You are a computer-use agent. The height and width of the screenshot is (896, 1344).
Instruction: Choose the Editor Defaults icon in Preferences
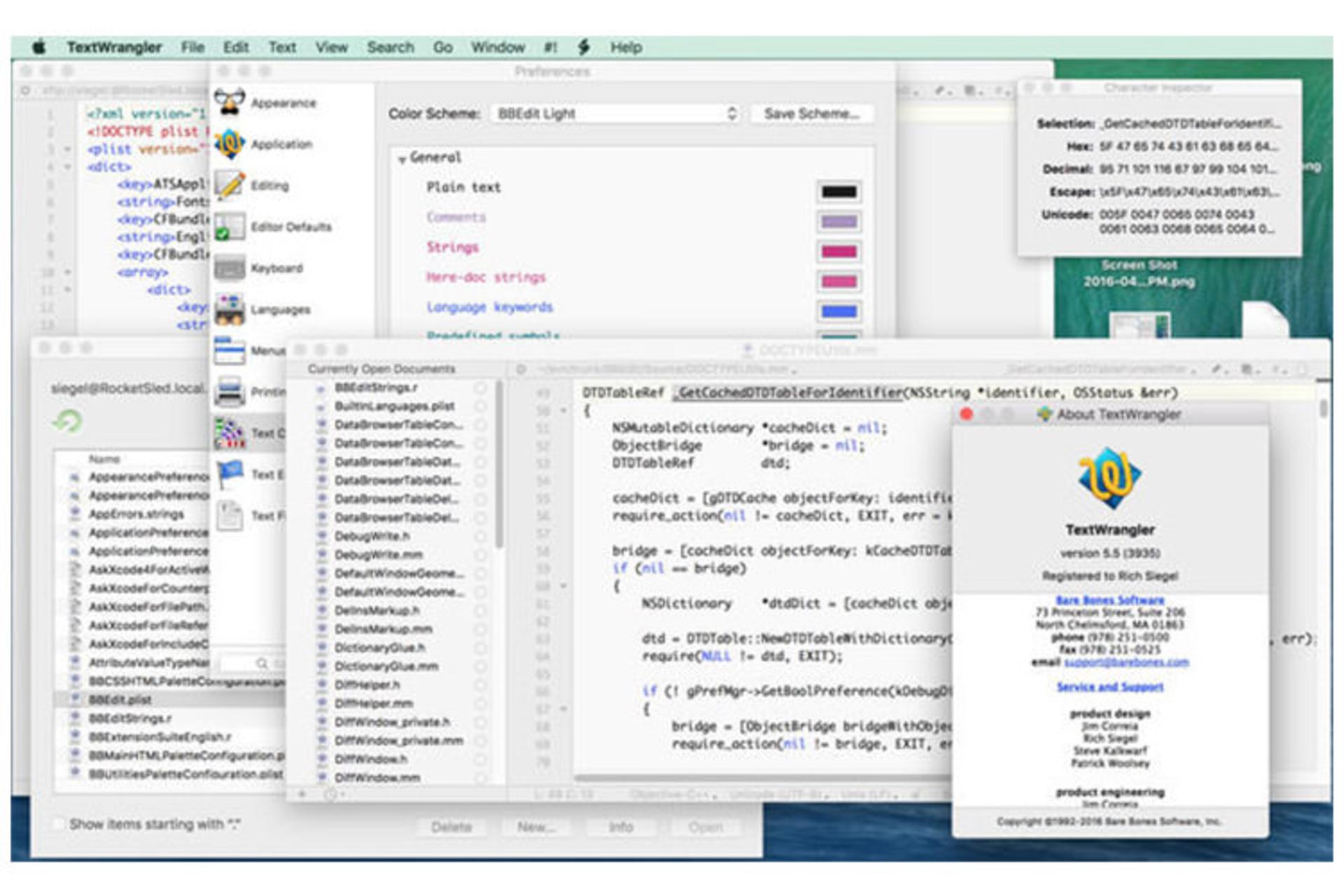coord(230,226)
